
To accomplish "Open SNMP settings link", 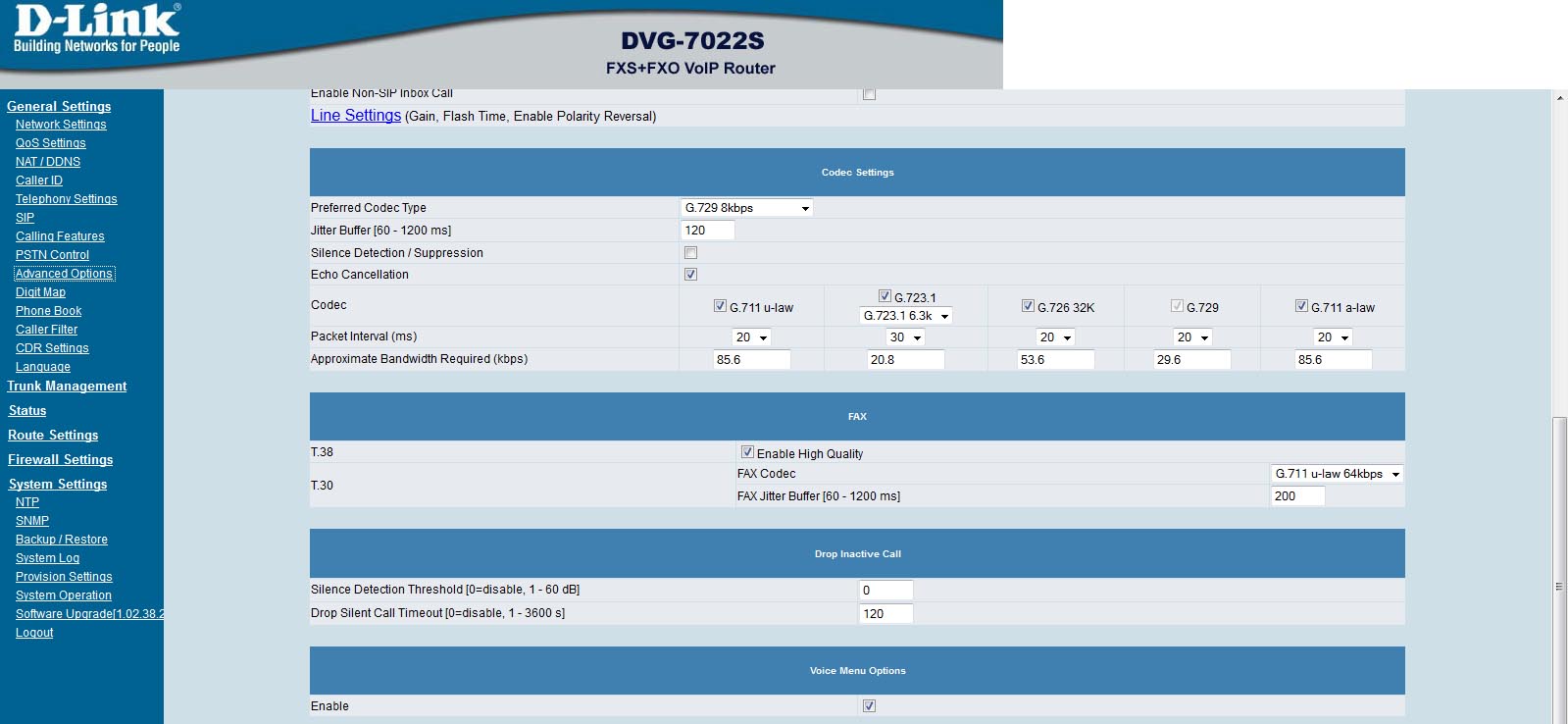I will point(32,521).
